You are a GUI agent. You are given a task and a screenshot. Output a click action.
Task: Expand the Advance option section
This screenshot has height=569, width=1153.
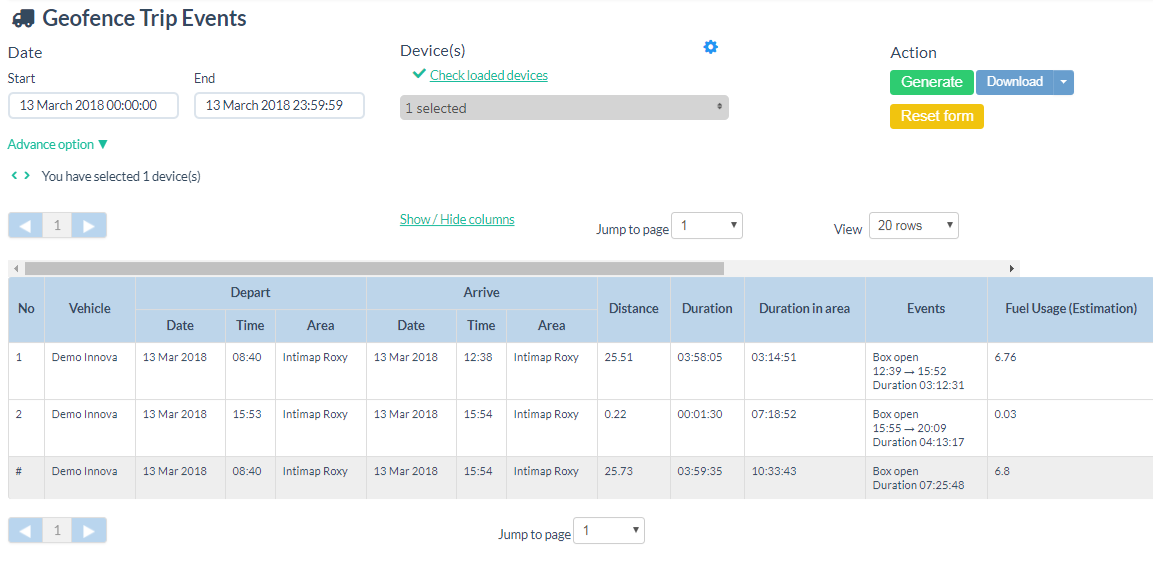coord(57,144)
